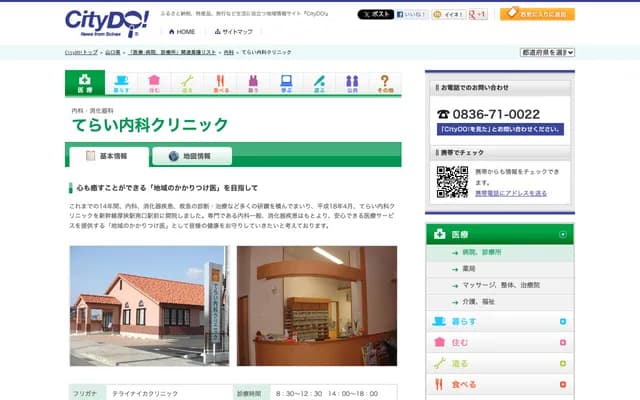Click the 医療・病院、診療所 list breadcrumb

(x=172, y=52)
